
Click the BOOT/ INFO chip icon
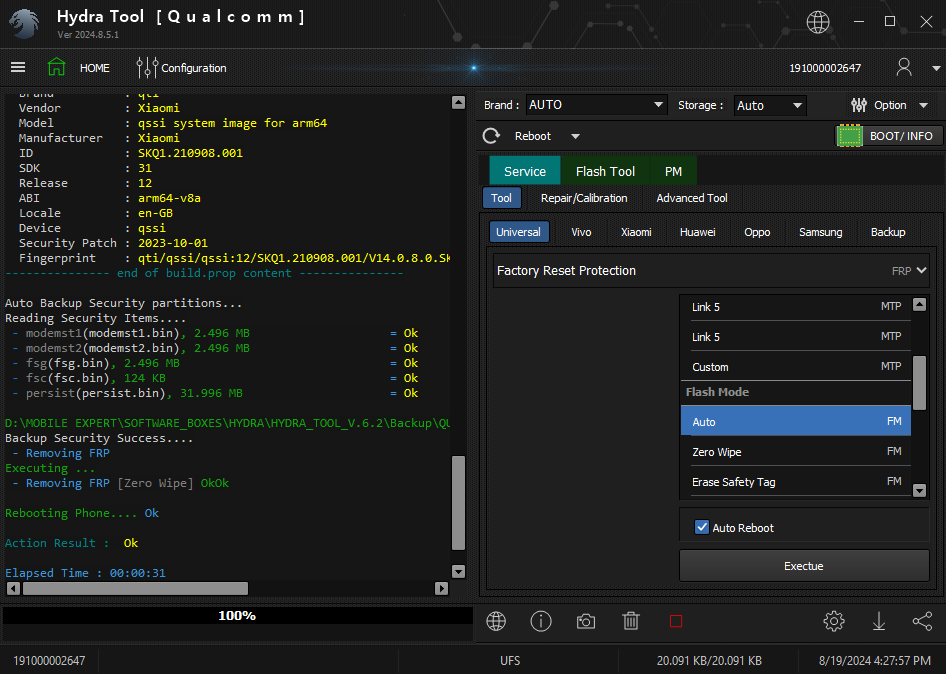[x=849, y=136]
